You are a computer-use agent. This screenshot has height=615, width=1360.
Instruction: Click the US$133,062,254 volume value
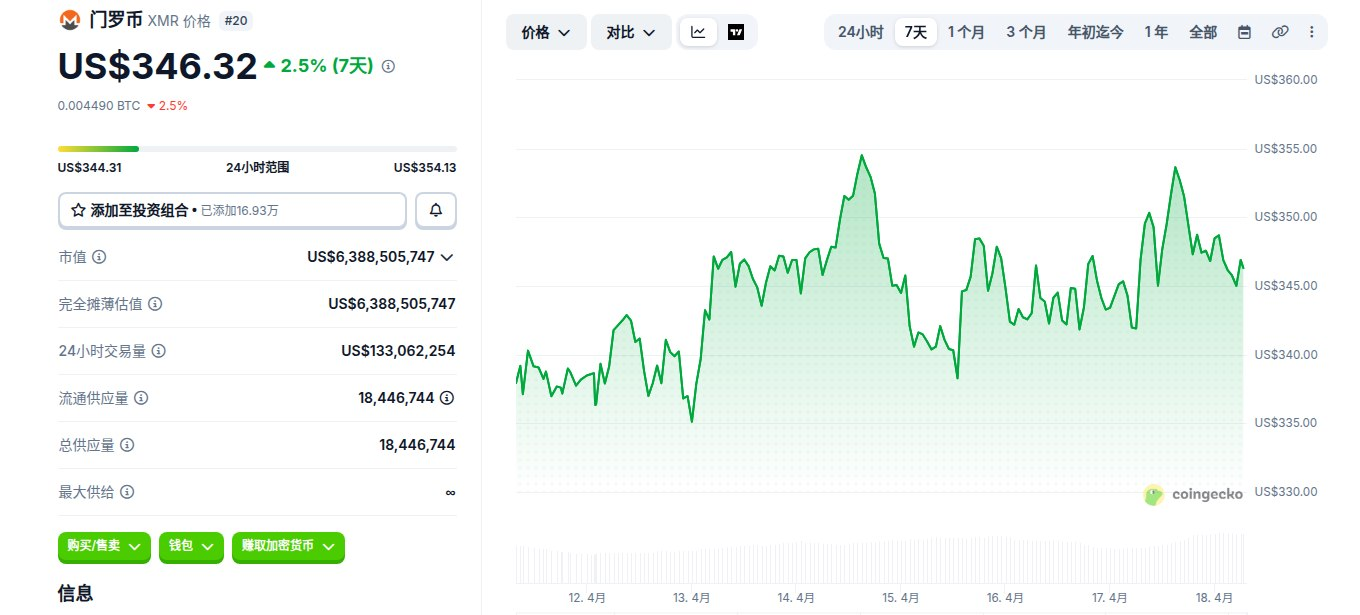click(398, 351)
